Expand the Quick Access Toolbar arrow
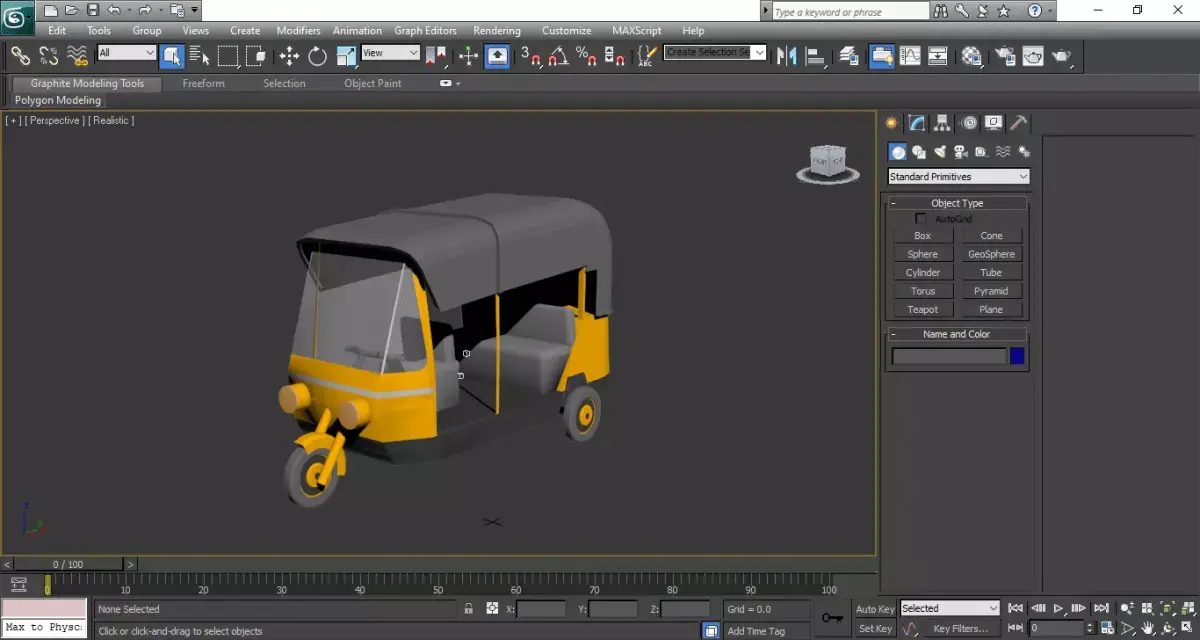Image resolution: width=1200 pixels, height=640 pixels. coord(195,10)
